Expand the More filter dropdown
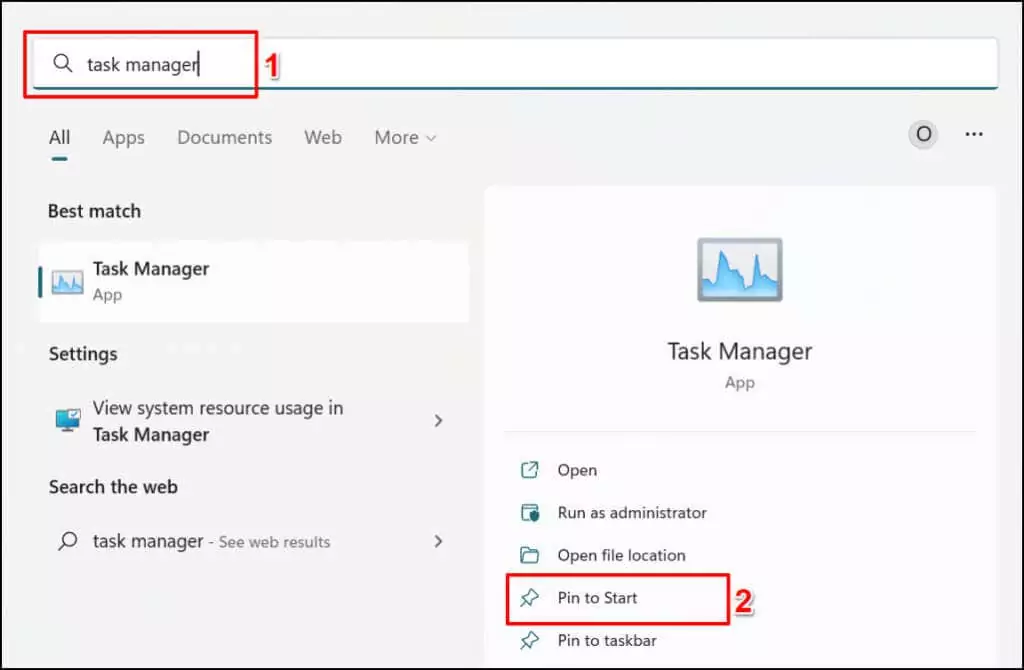The image size is (1024, 670). tap(405, 137)
